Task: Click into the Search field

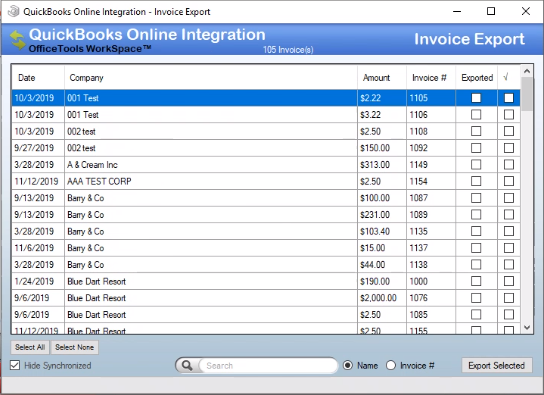Action: [267, 366]
